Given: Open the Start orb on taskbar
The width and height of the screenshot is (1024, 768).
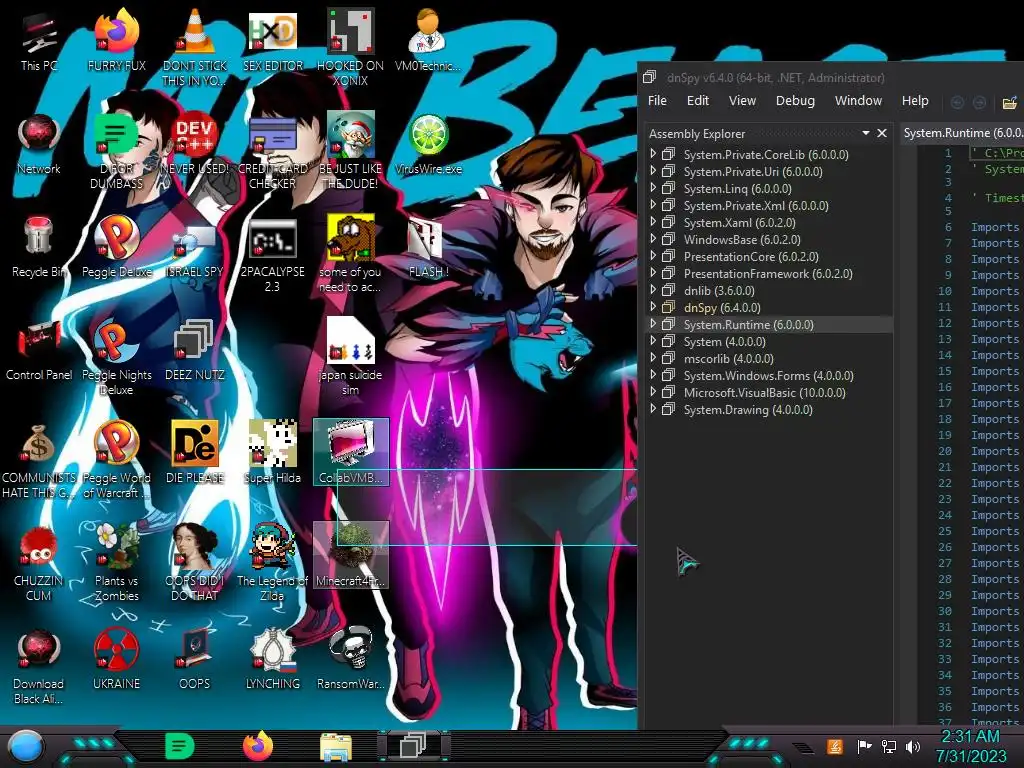Looking at the screenshot, I should [x=26, y=746].
